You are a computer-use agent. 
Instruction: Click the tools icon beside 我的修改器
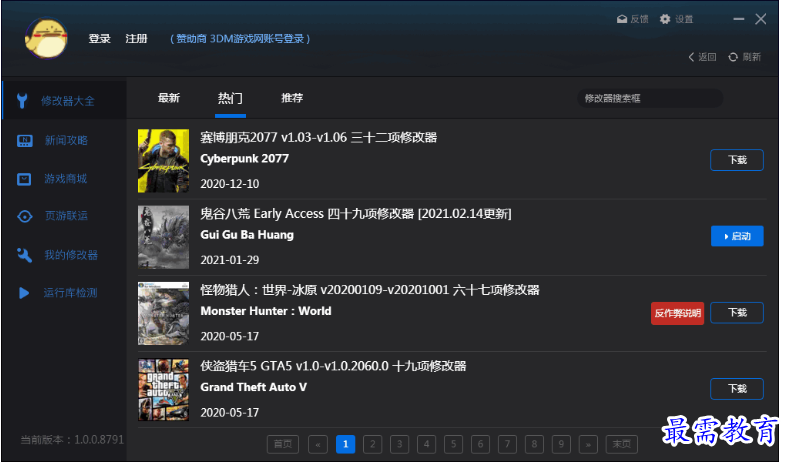(24, 255)
